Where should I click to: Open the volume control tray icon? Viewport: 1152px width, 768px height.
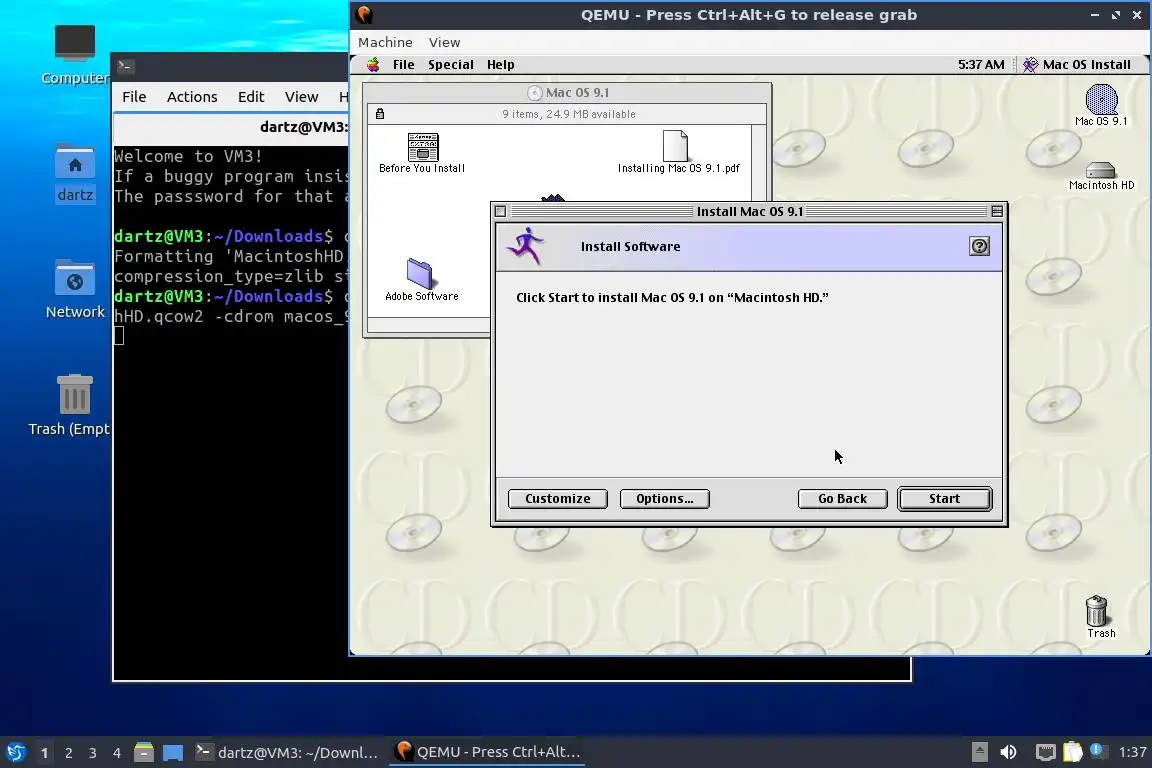[1009, 752]
